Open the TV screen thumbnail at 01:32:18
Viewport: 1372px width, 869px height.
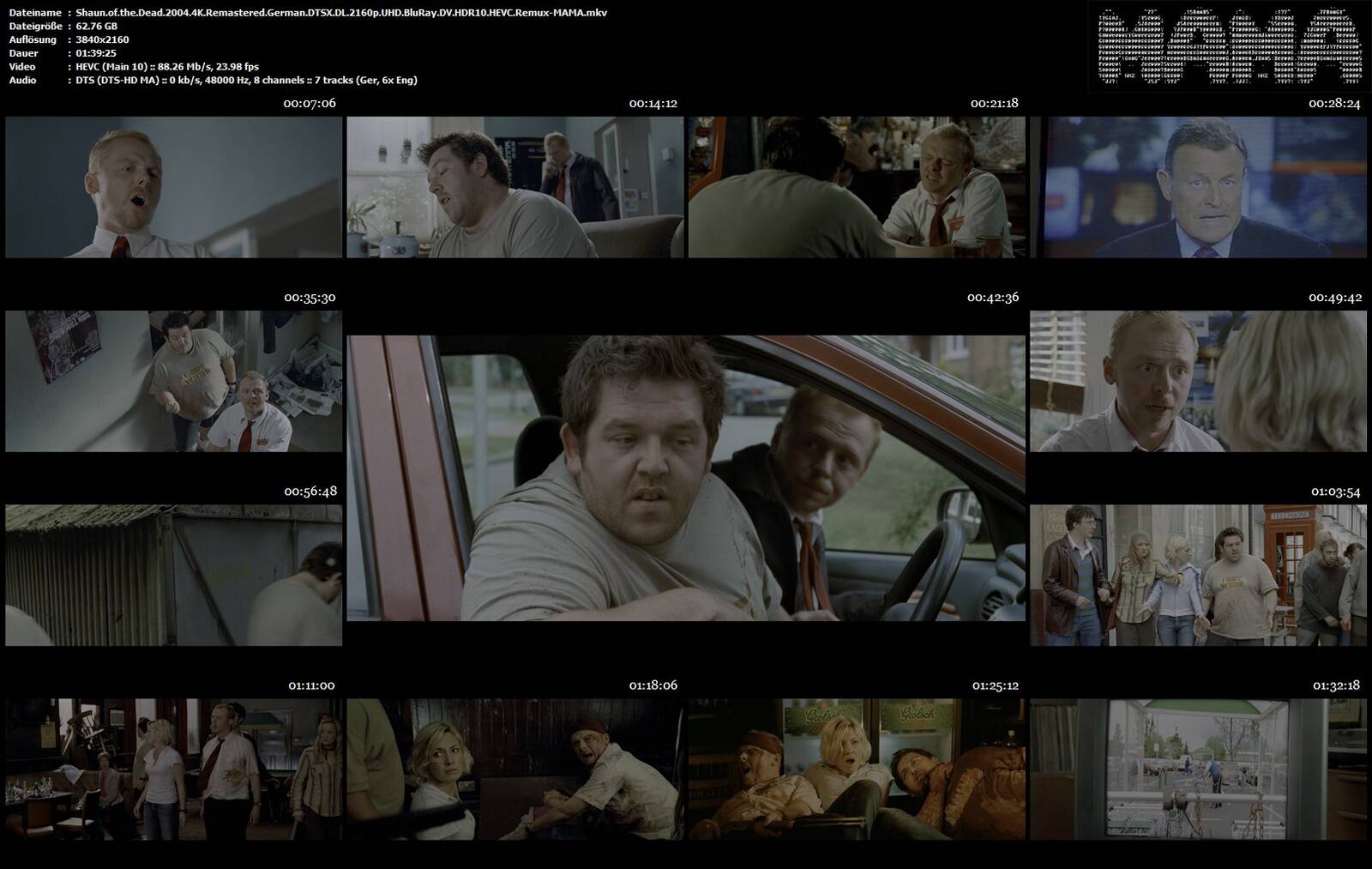click(1198, 769)
